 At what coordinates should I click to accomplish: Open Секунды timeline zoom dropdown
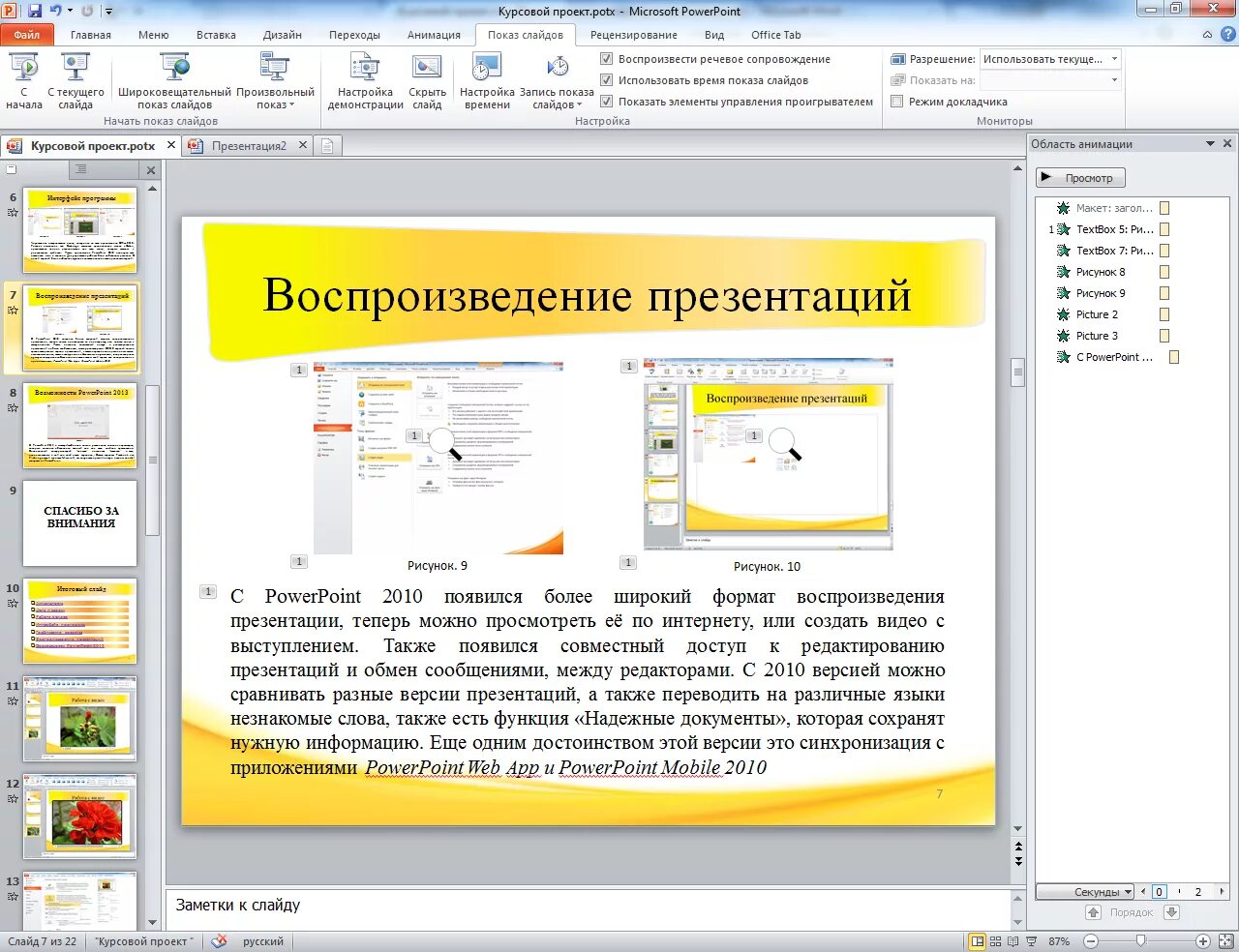click(1084, 892)
